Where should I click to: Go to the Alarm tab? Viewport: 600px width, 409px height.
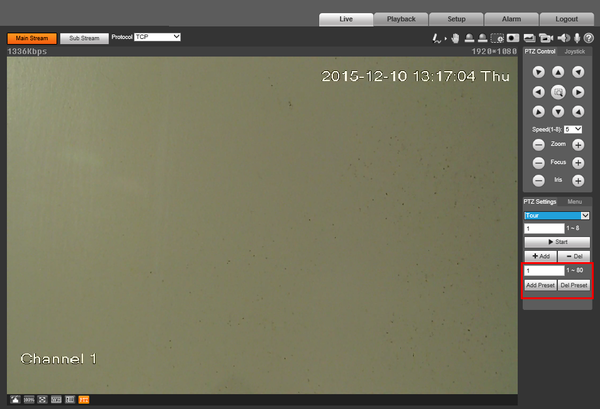coord(511,19)
